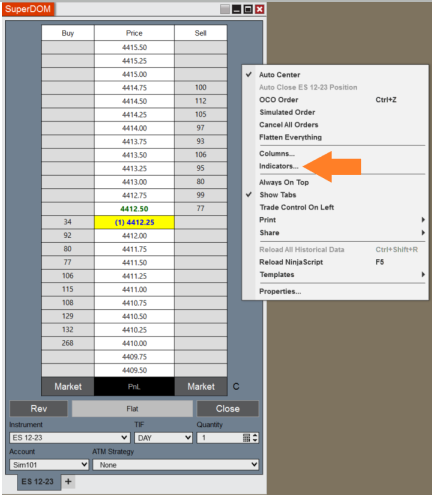Screen dimensions: 432x495
Task: Click the SuperDOM window link icon
Action: 225,9
